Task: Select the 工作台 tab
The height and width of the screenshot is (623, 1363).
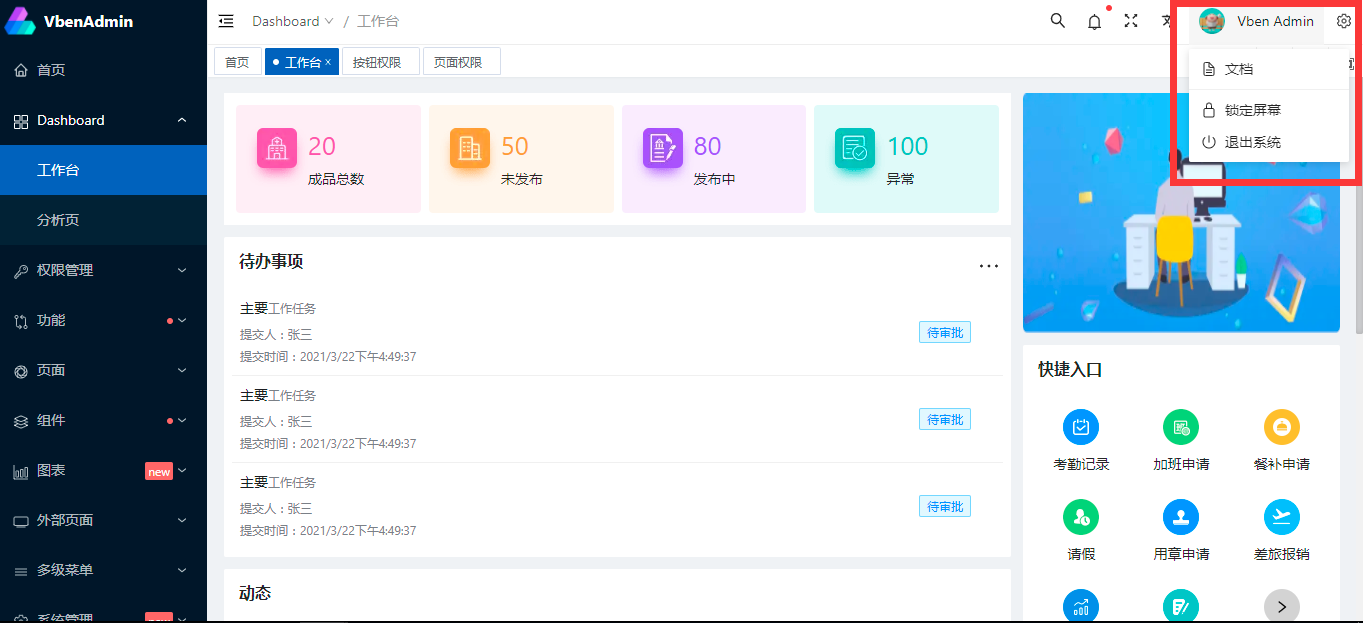Action: tap(302, 62)
